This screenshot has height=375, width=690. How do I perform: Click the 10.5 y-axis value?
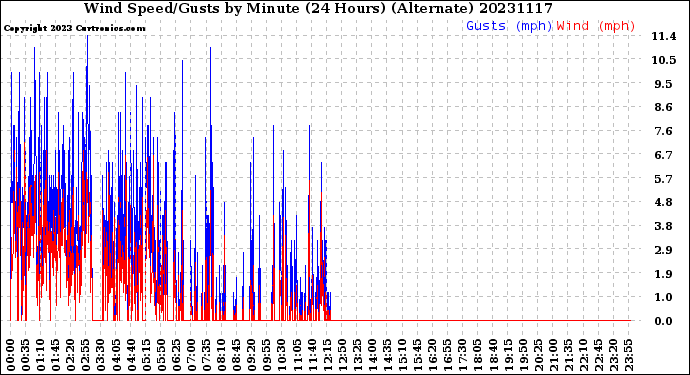(664, 60)
